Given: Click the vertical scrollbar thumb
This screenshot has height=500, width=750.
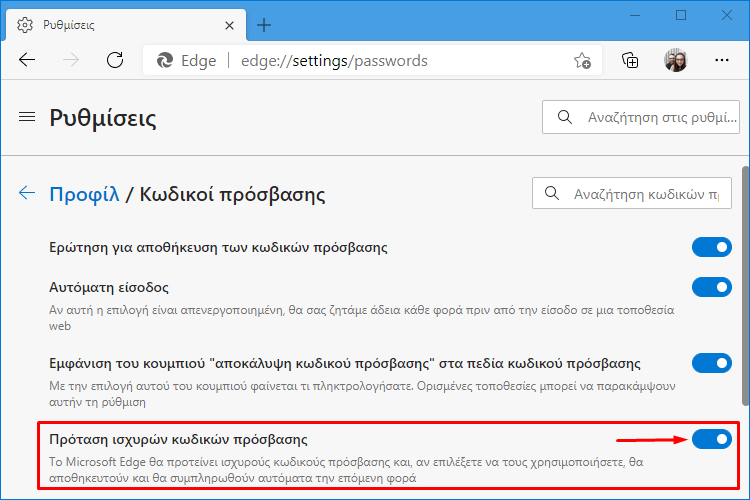Looking at the screenshot, I should pos(745,286).
